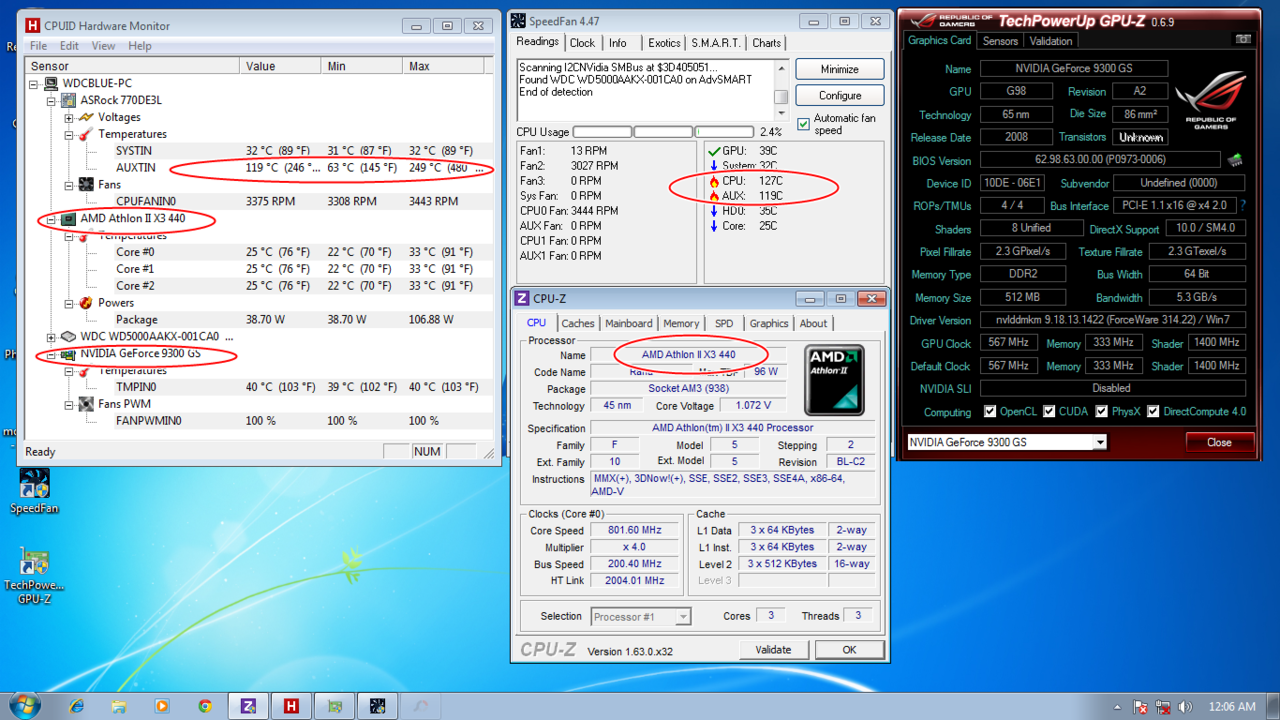
Task: Open the Edit menu in HWMonitor
Action: (x=69, y=46)
